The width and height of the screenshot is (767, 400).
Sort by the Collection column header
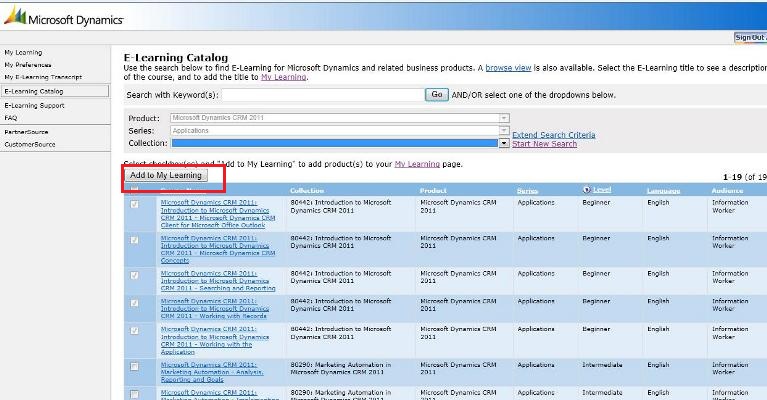pyautogui.click(x=307, y=190)
